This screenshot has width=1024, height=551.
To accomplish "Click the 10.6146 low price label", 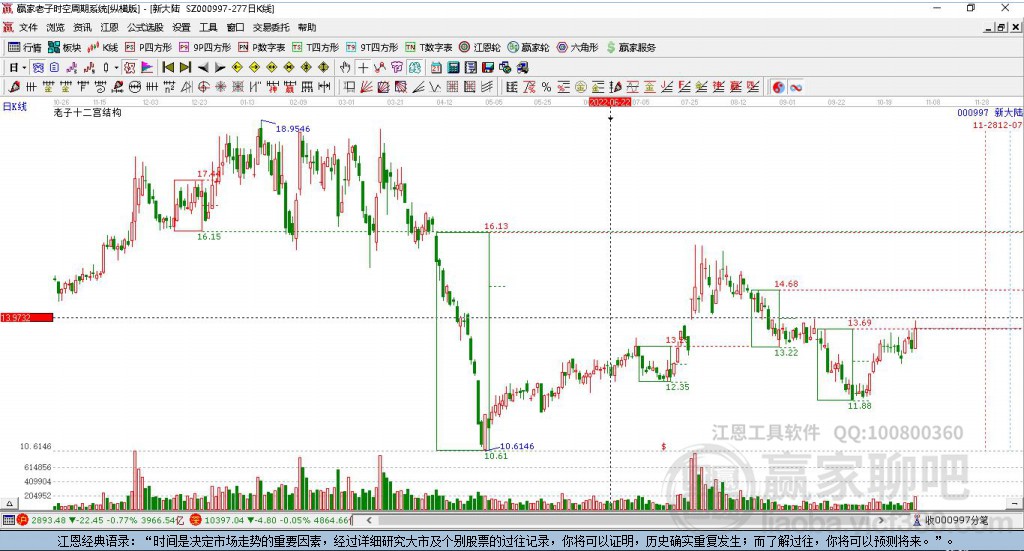I will pos(517,446).
